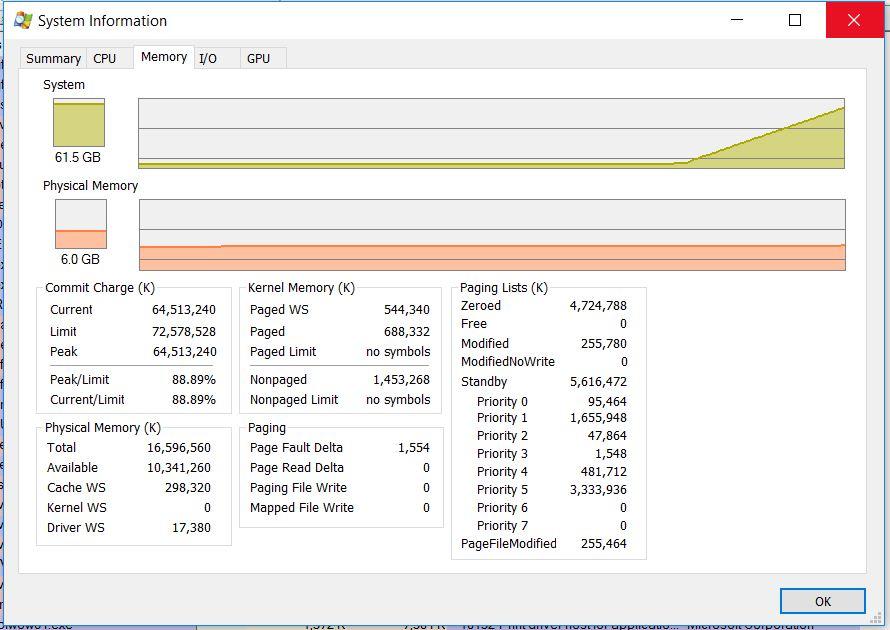
Task: Click the Physical Memory 6.0 GB gauge
Action: coord(80,224)
